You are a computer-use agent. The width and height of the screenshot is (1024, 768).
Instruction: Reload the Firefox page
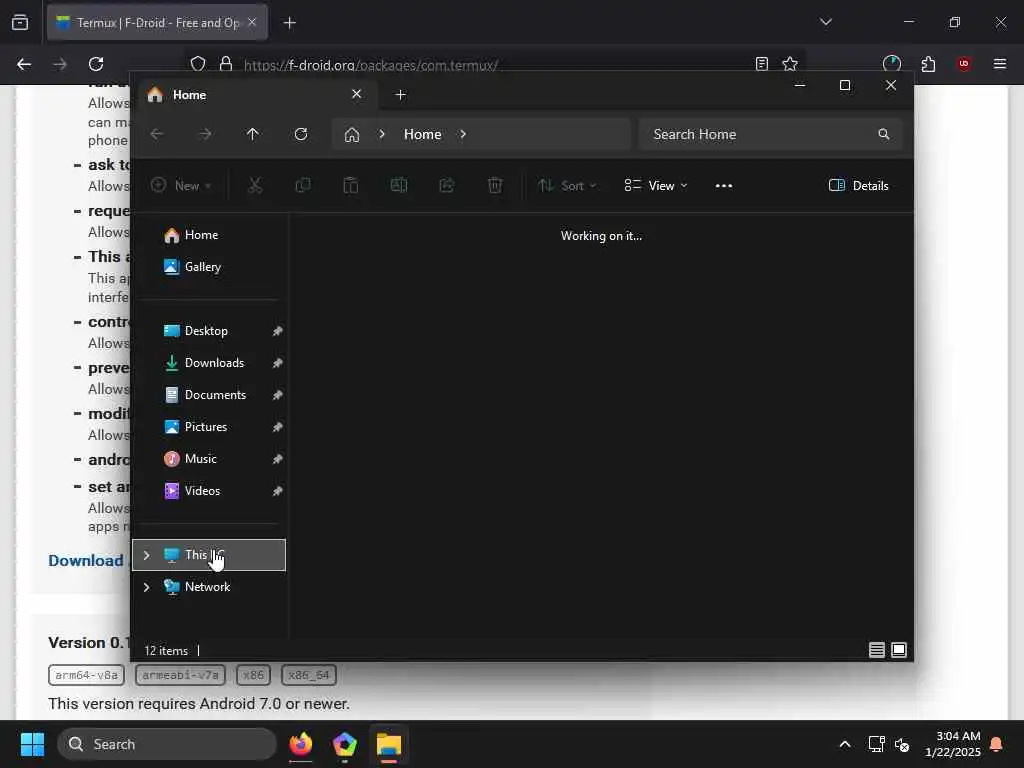coord(96,64)
